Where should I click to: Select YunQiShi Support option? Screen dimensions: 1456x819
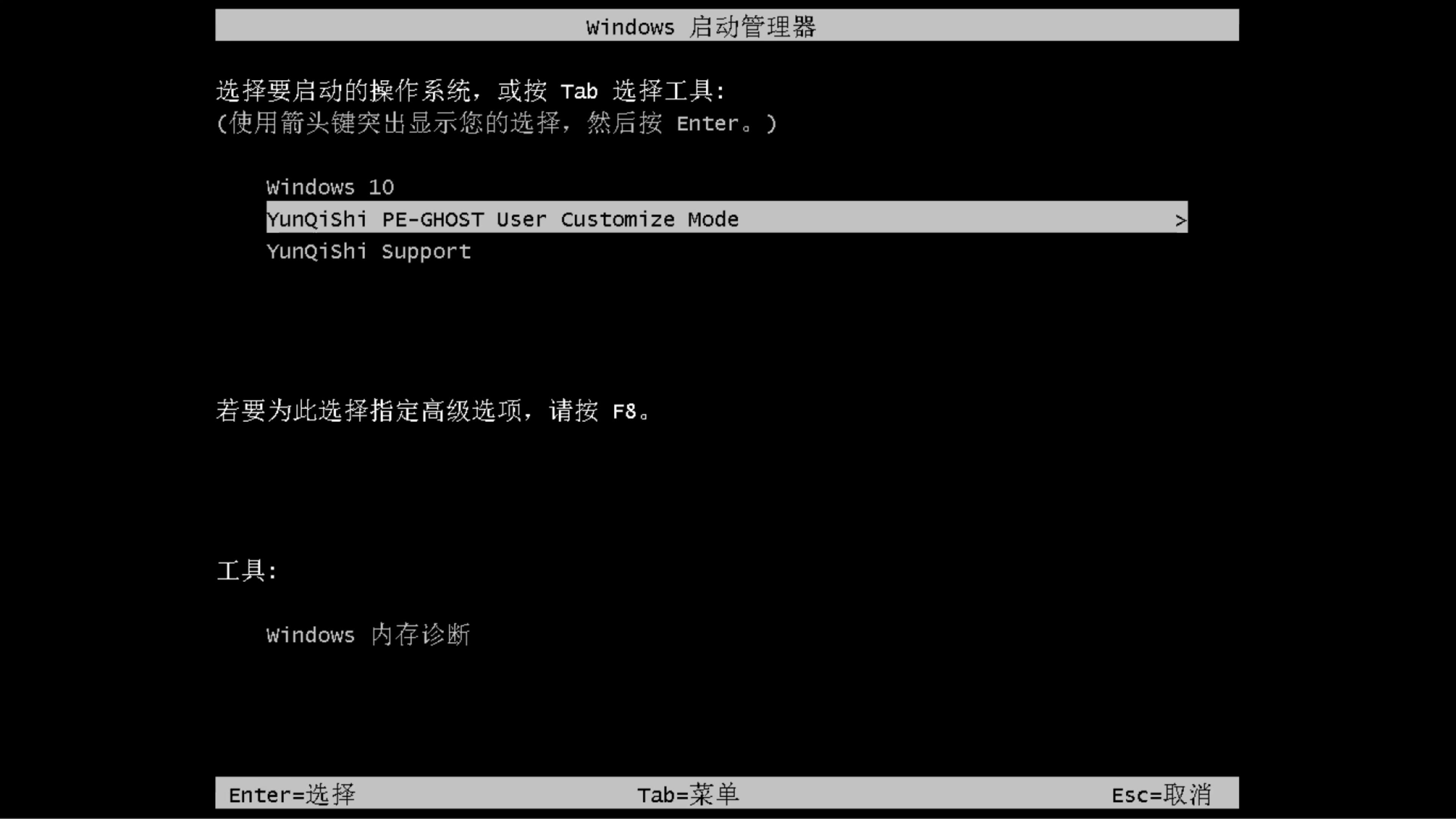(368, 251)
